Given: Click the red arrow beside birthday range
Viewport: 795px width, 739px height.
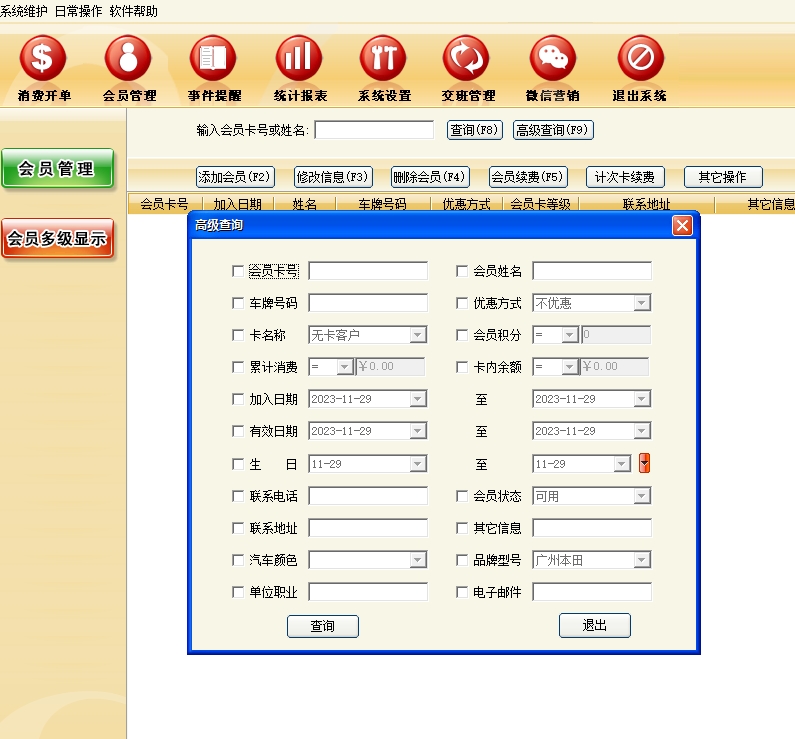Looking at the screenshot, I should point(645,463).
